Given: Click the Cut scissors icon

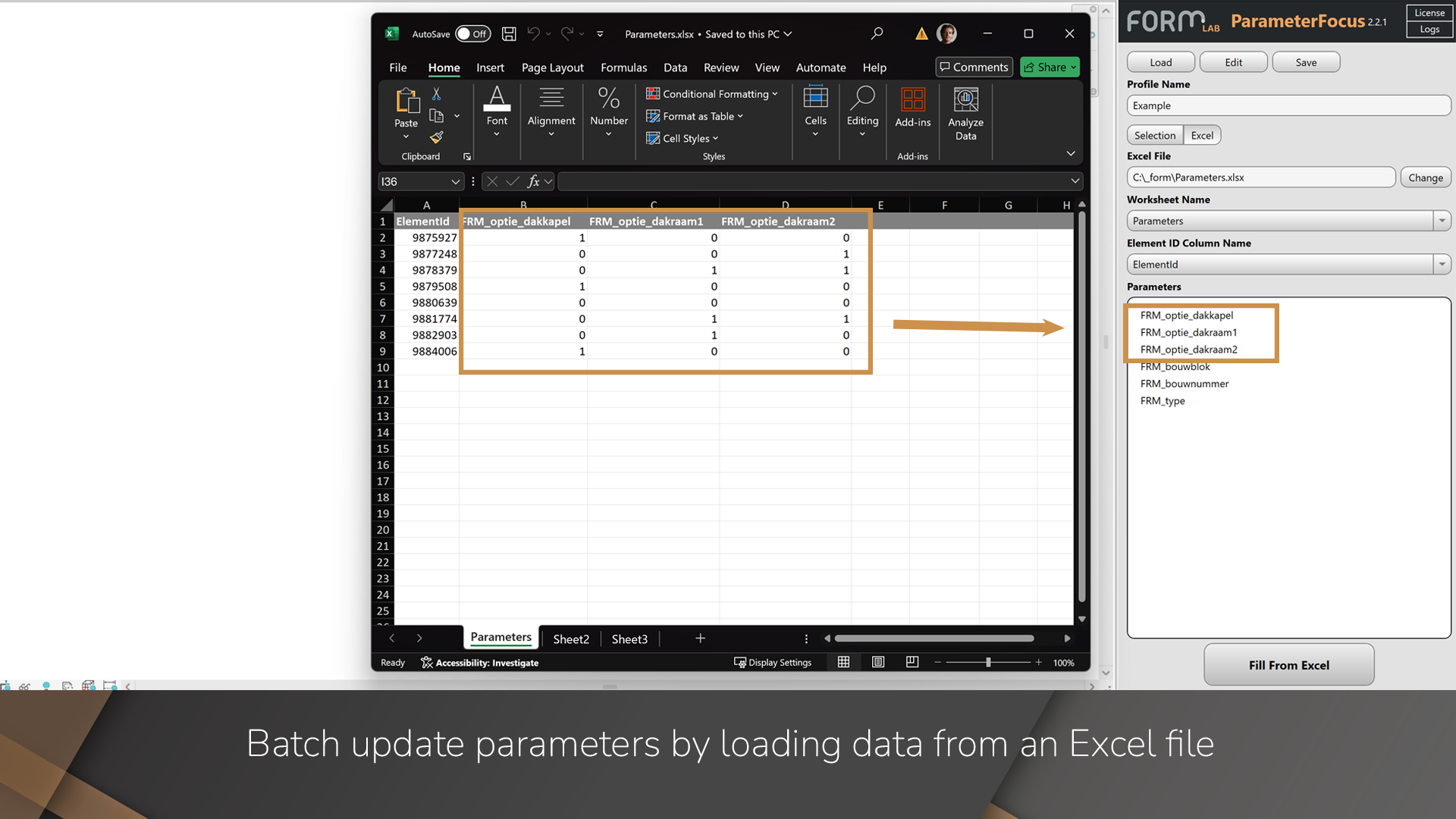Looking at the screenshot, I should (436, 94).
